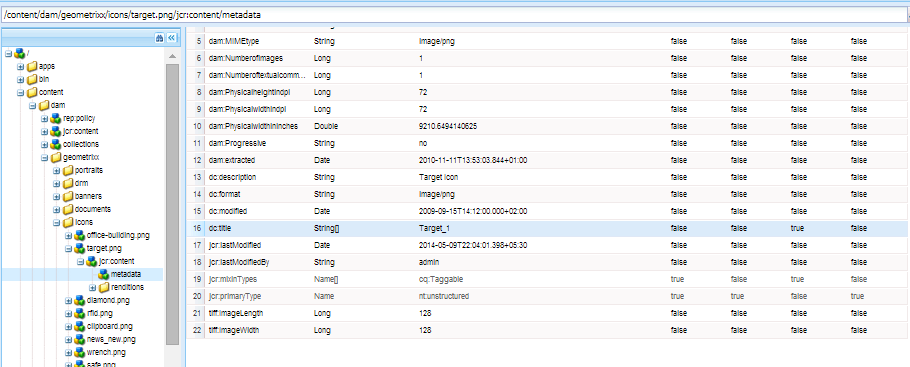The image size is (910, 367).
Task: Click the diamond.png node icon
Action: click(x=80, y=300)
